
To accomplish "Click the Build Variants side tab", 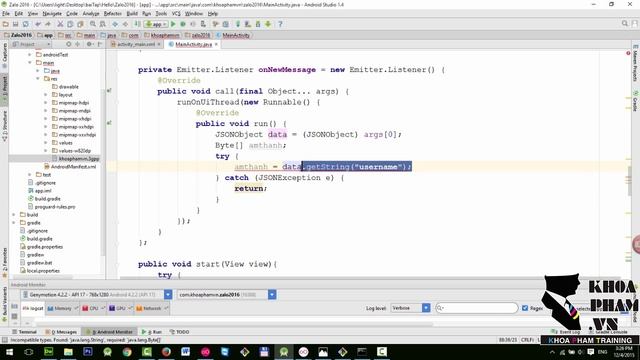I will 4,304.
